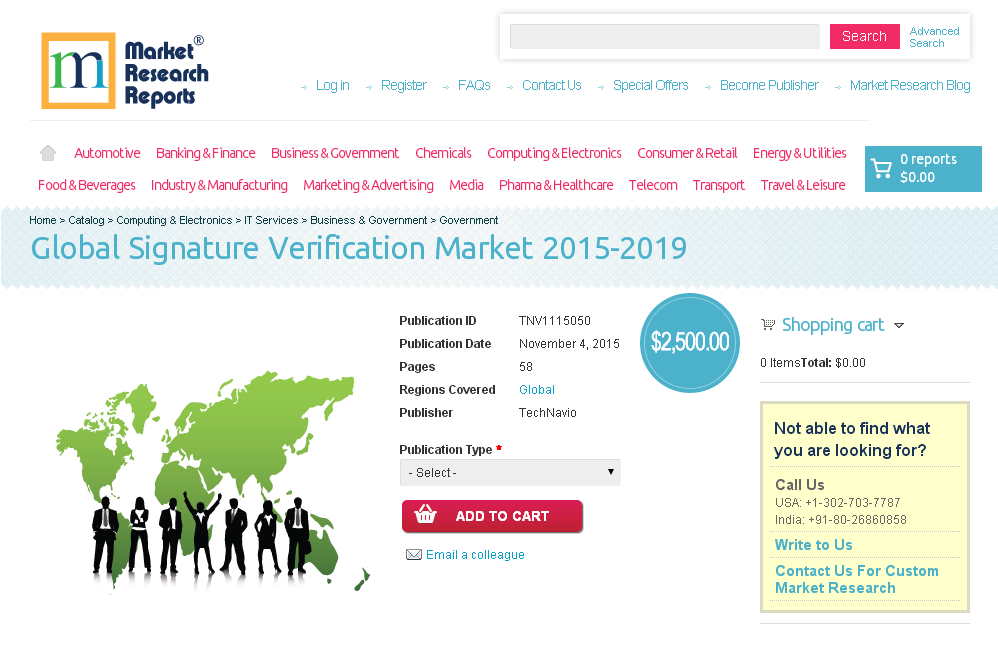
Task: Open the cart icon showing 0 reports
Action: [x=923, y=169]
